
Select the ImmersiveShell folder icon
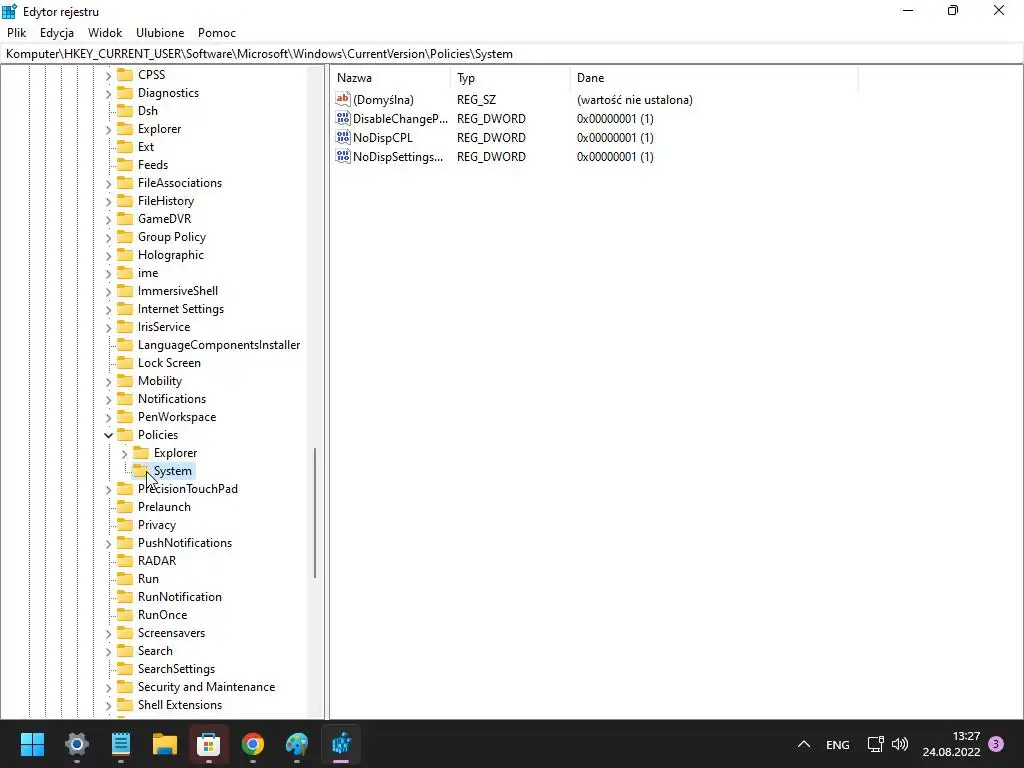tap(125, 291)
